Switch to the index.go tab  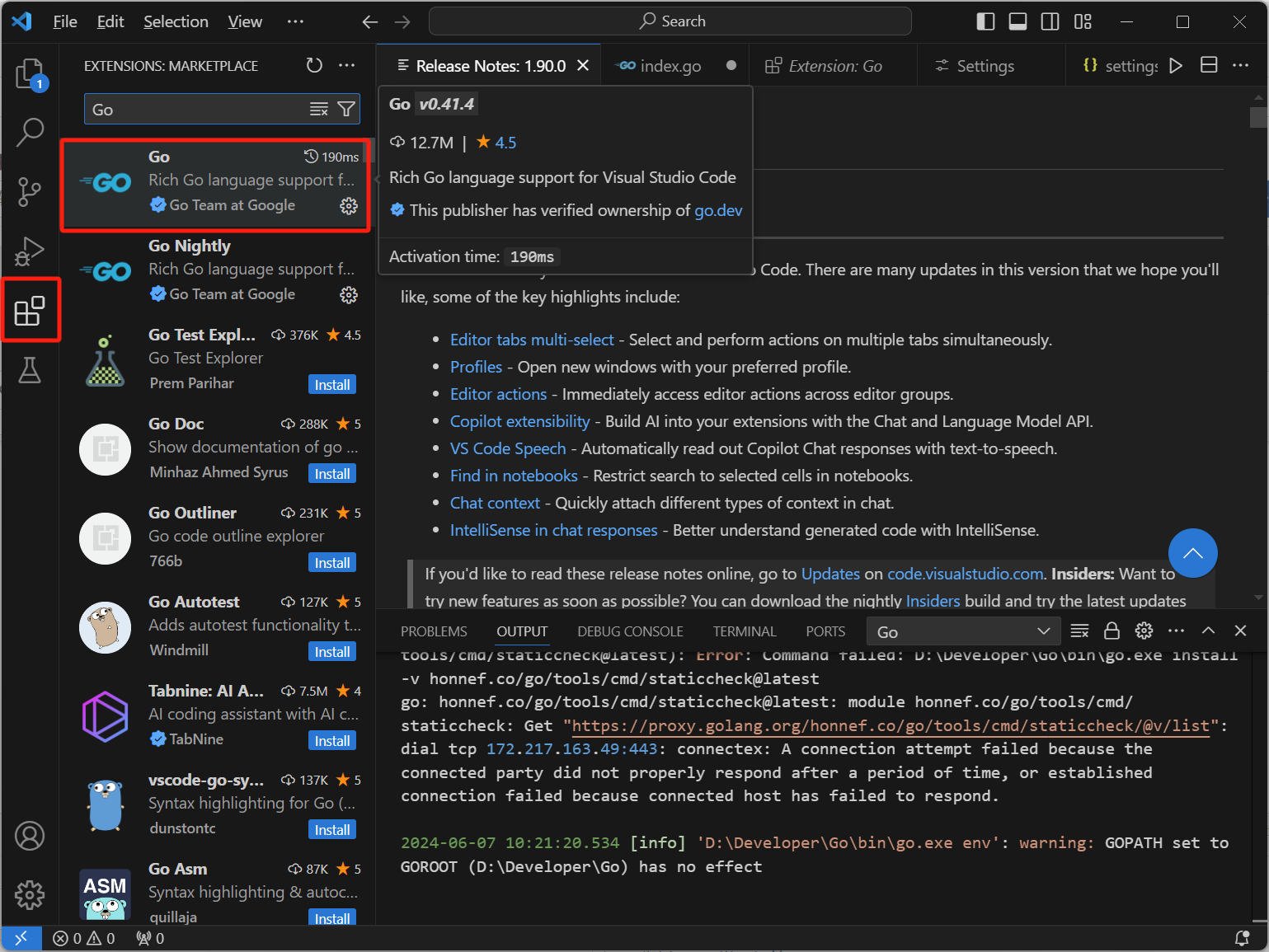point(670,66)
